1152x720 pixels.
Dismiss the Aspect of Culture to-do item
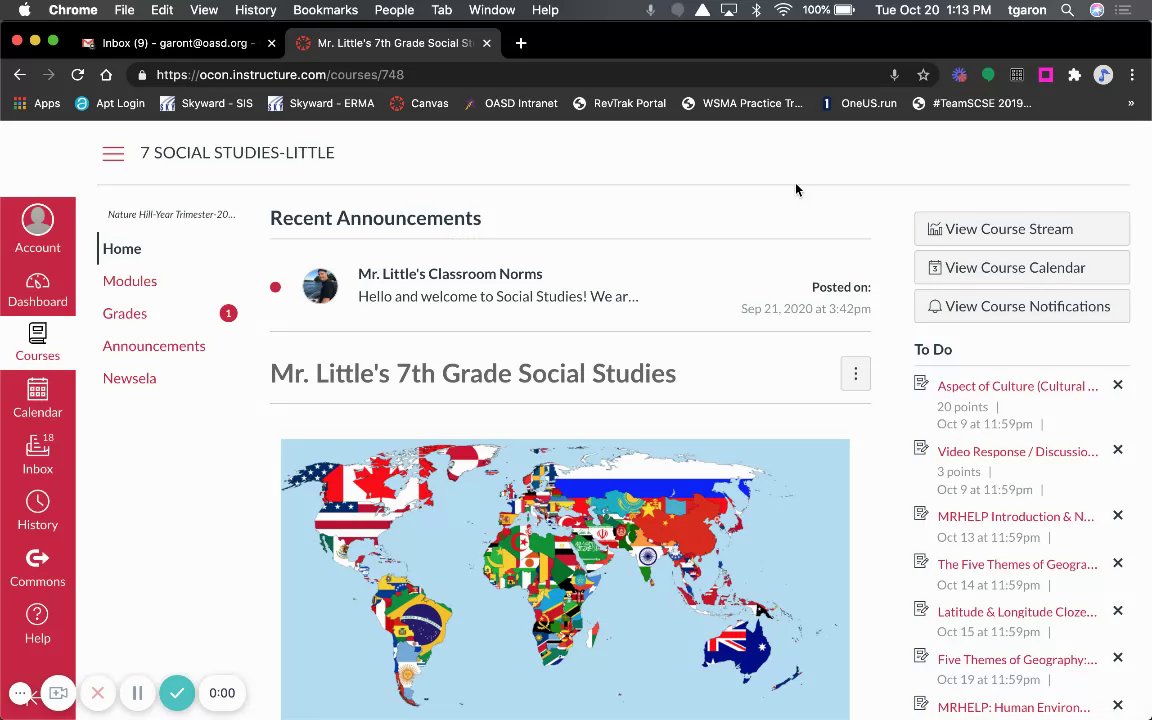click(x=1117, y=384)
